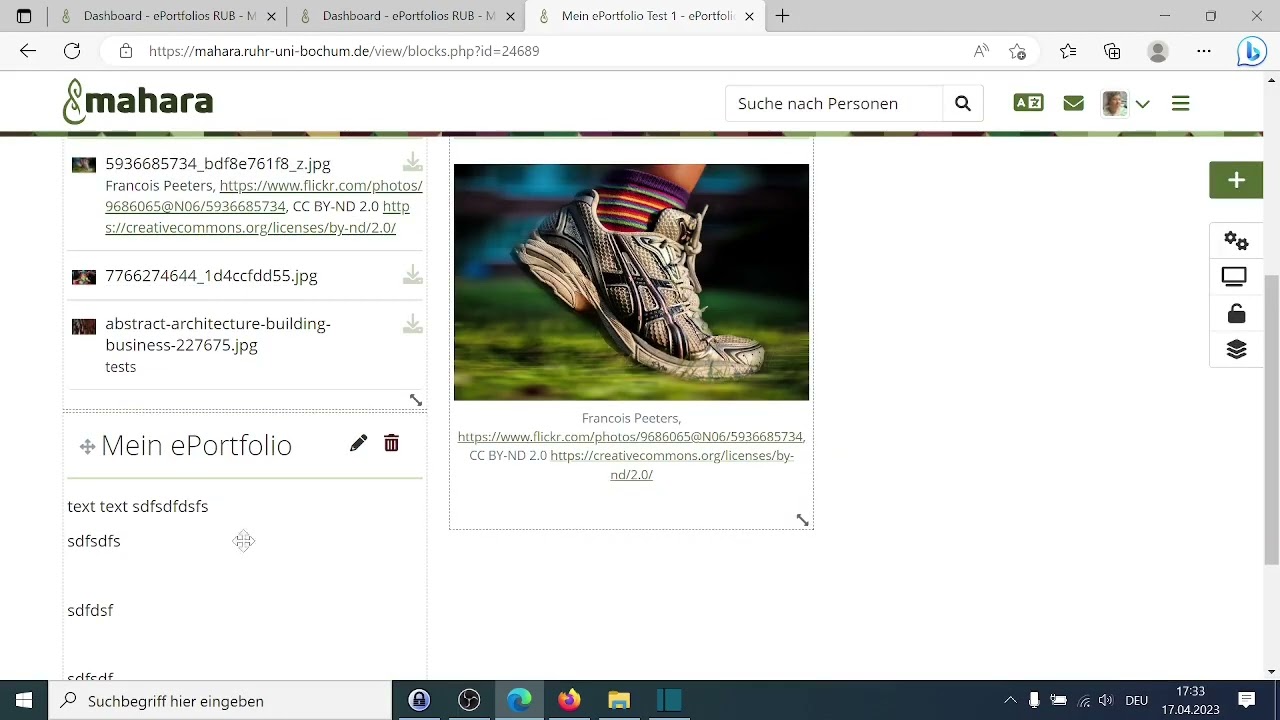Download 7766274644_1d4ccfdd55.jpg file
The width and height of the screenshot is (1280, 720).
pos(412,275)
